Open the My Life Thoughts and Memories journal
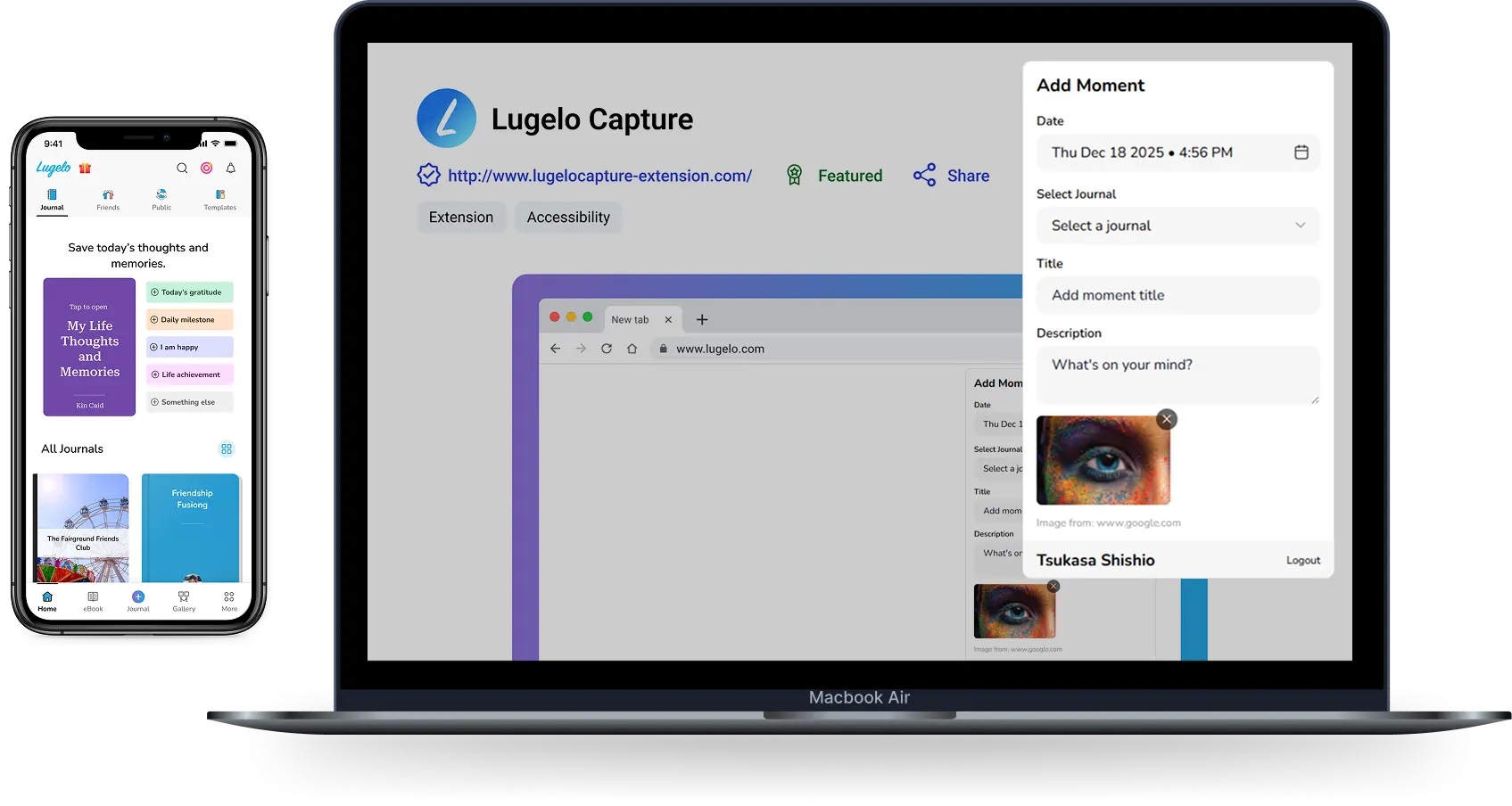1512x806 pixels. pos(89,347)
